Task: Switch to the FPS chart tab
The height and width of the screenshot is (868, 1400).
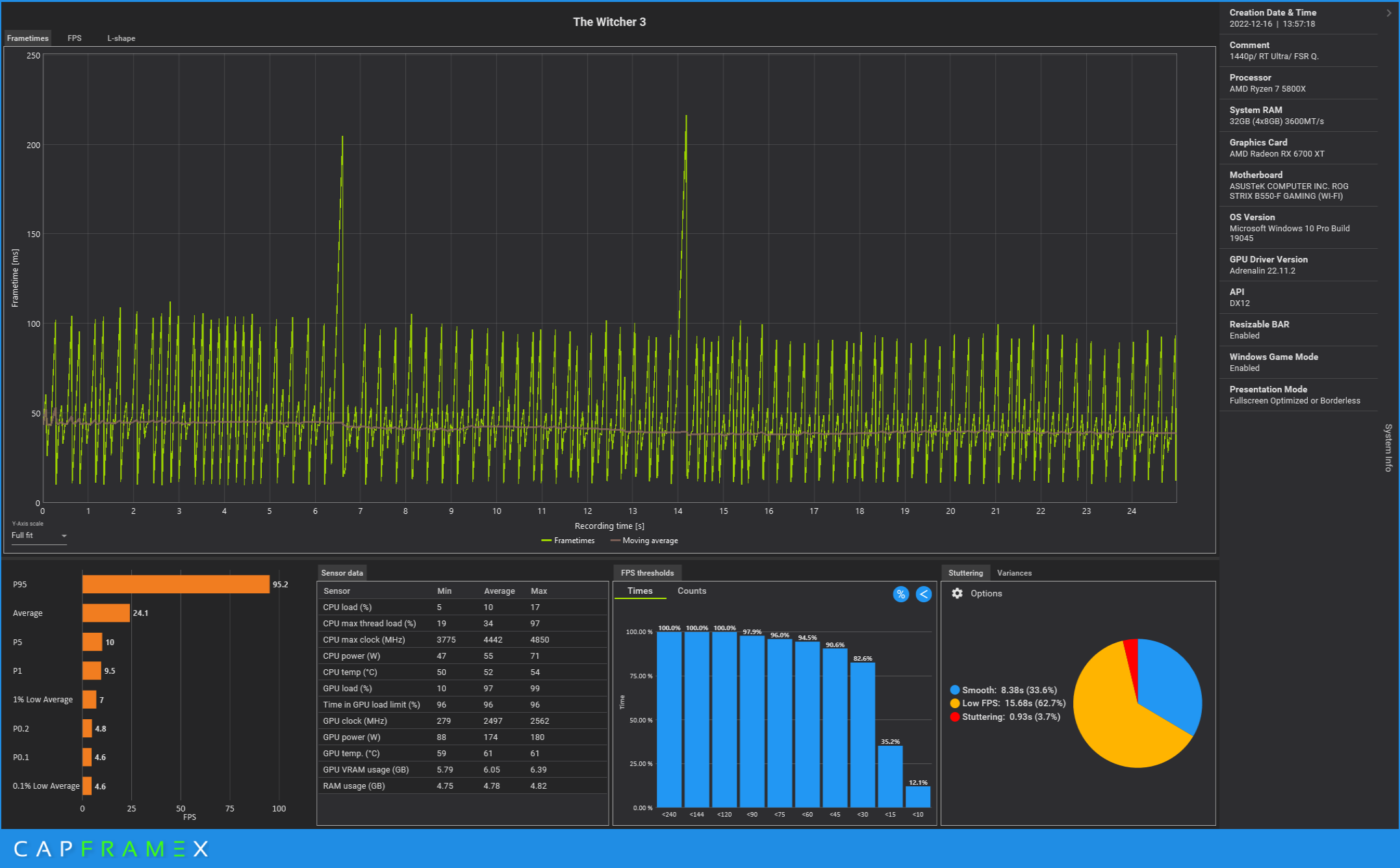Action: pos(75,38)
